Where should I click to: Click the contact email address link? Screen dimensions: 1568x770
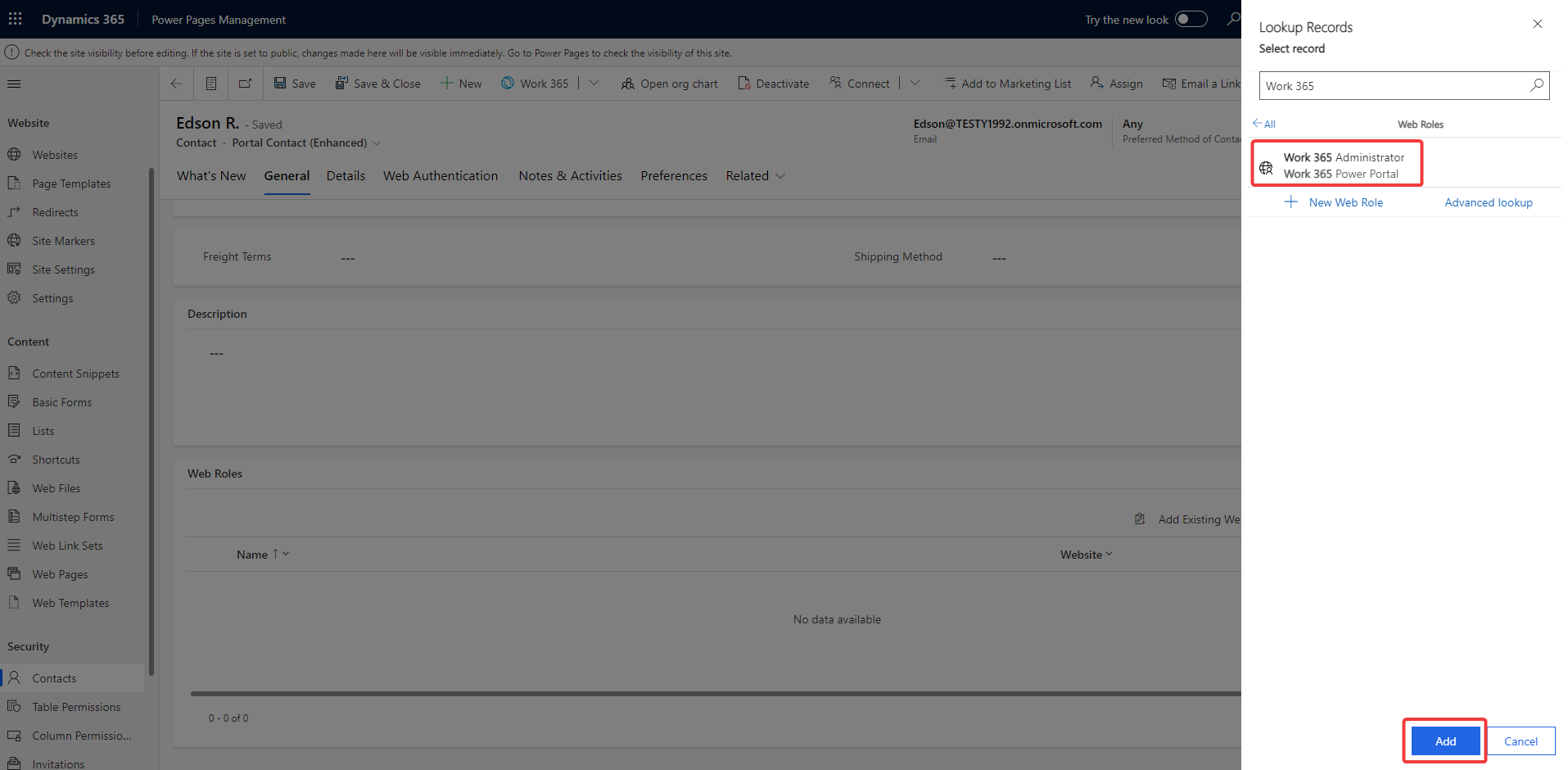1007,124
